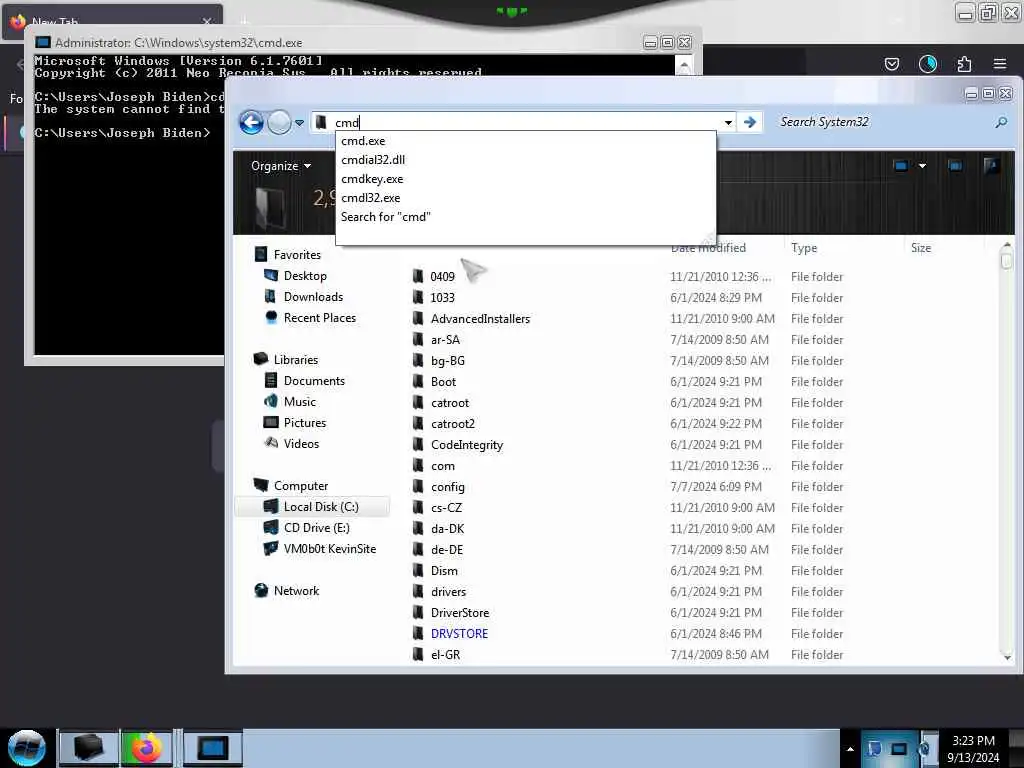Select the Boot folder icon
The height and width of the screenshot is (768, 1024).
pos(418,381)
